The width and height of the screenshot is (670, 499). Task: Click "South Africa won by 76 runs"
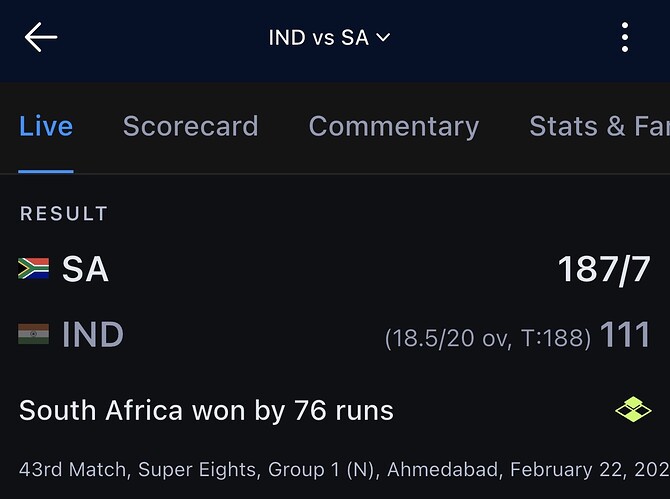(206, 410)
